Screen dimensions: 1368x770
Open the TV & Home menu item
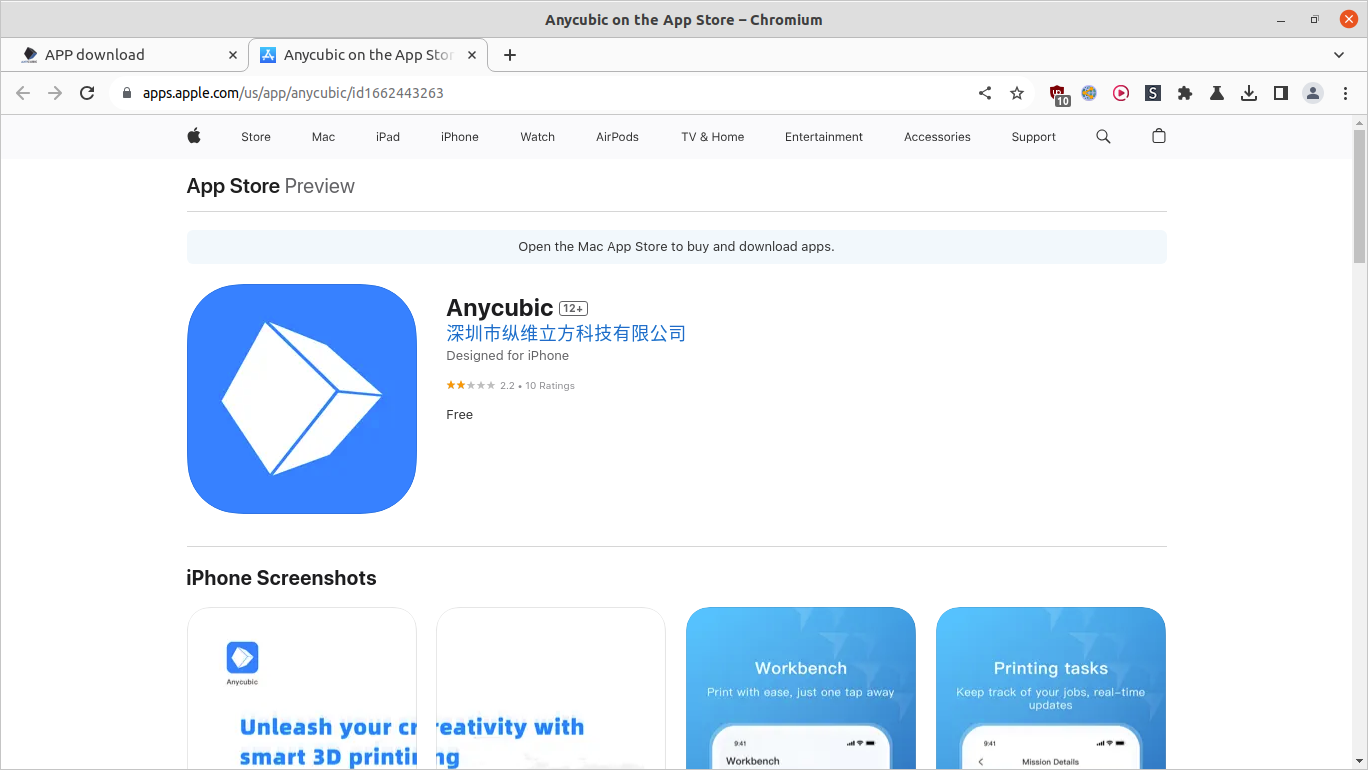click(713, 137)
